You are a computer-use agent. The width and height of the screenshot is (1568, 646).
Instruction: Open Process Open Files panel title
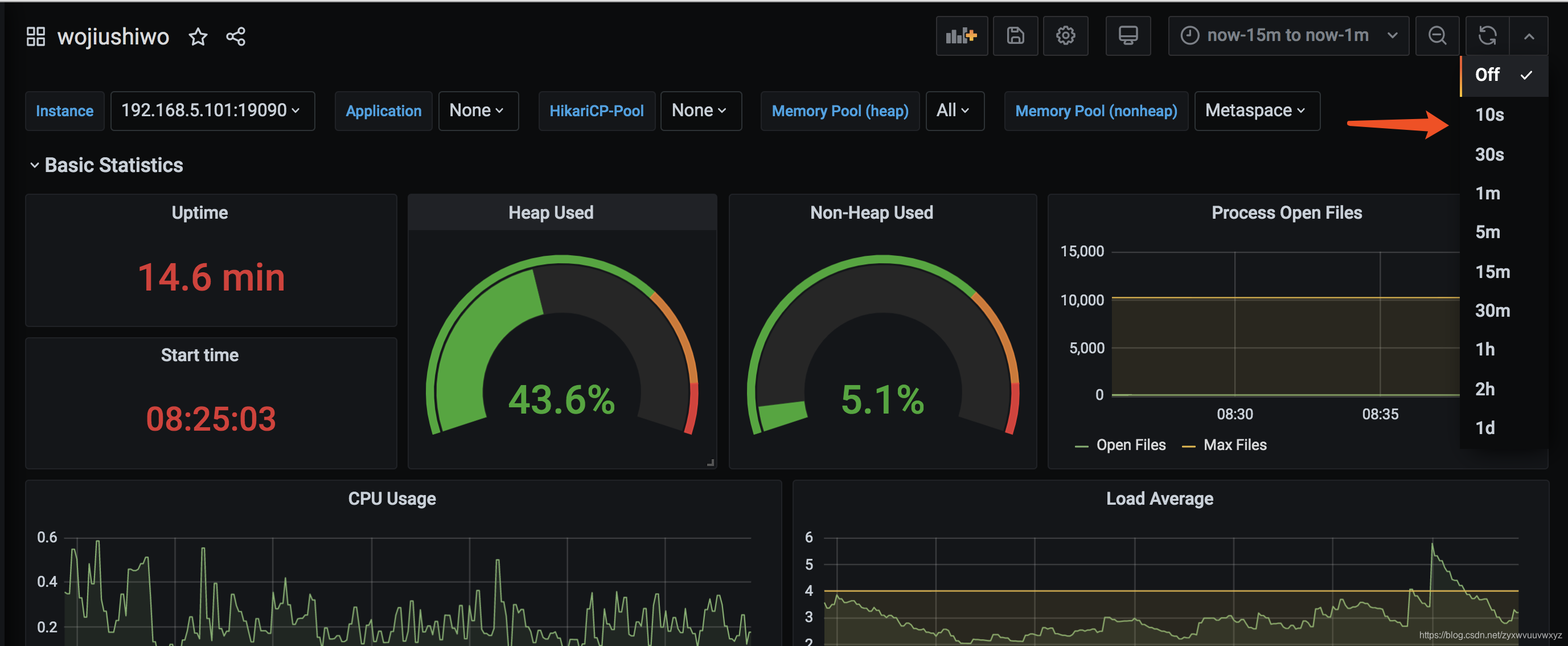point(1287,212)
